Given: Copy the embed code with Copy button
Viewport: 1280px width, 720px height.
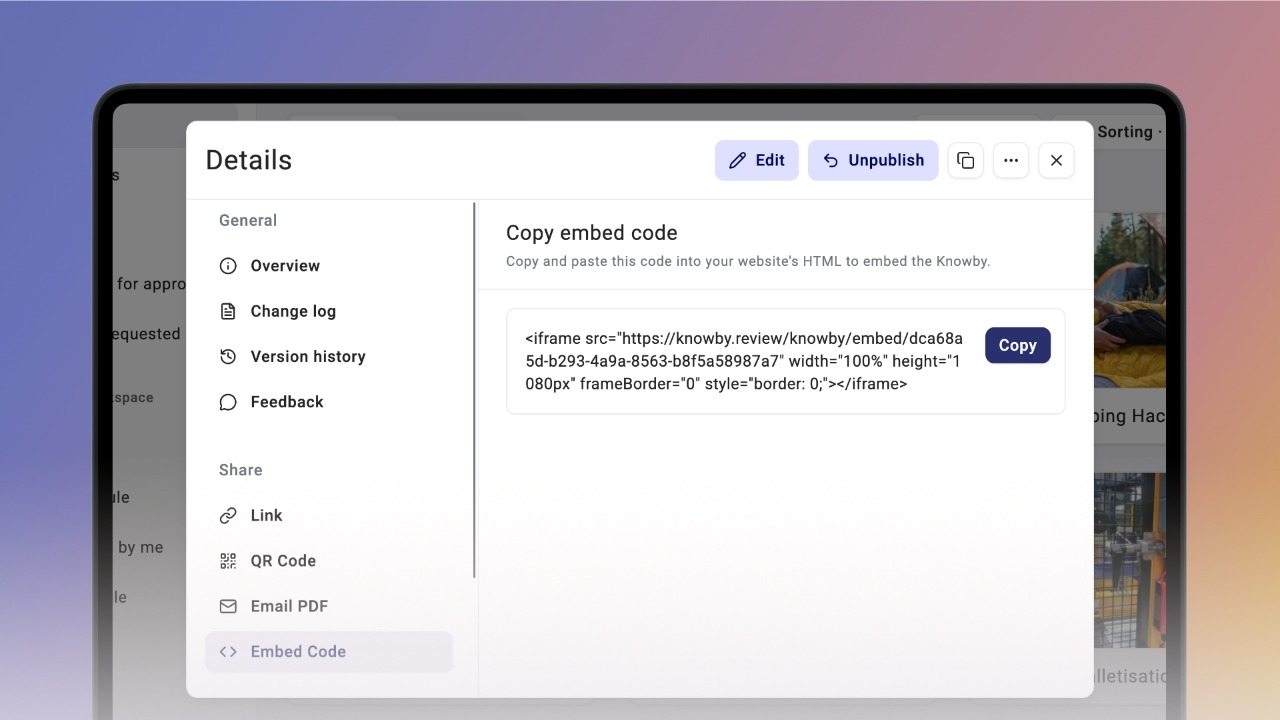Looking at the screenshot, I should 1017,345.
